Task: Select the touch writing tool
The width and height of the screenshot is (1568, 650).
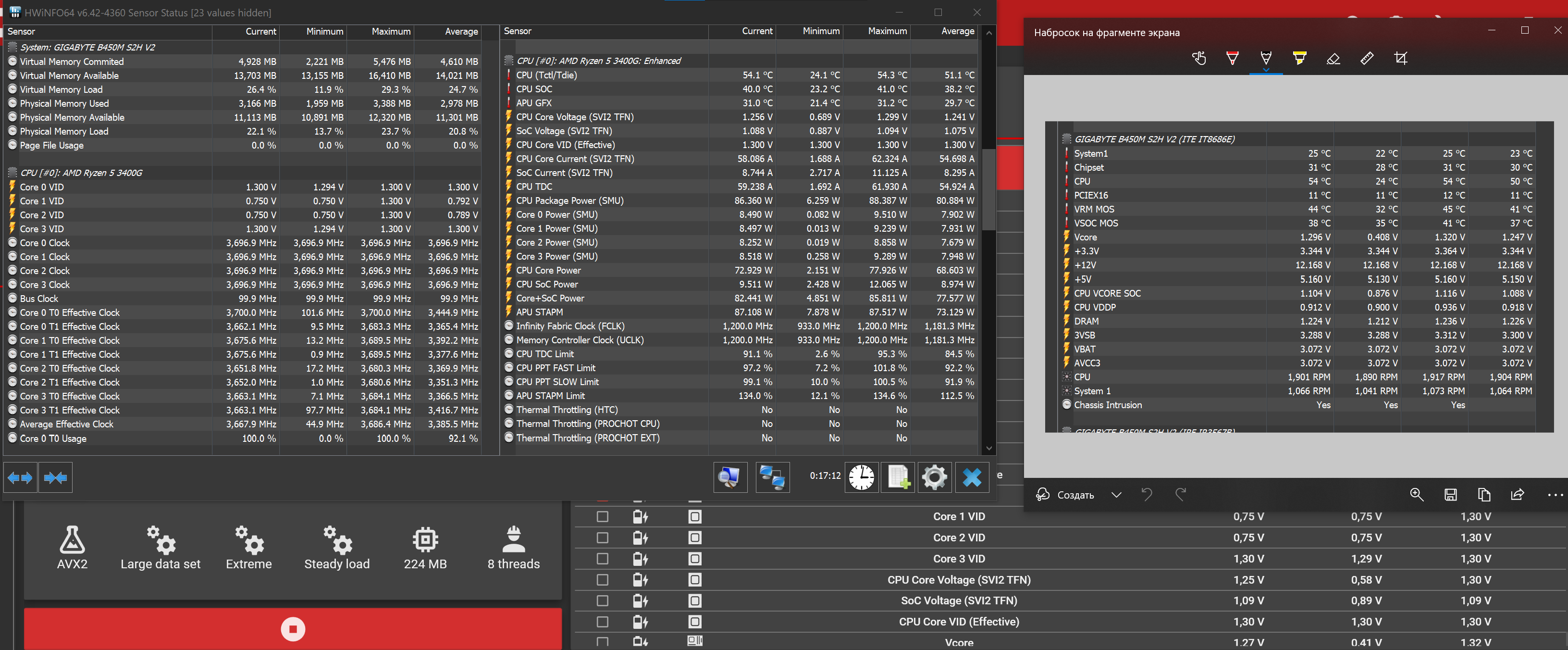Action: [x=1198, y=59]
